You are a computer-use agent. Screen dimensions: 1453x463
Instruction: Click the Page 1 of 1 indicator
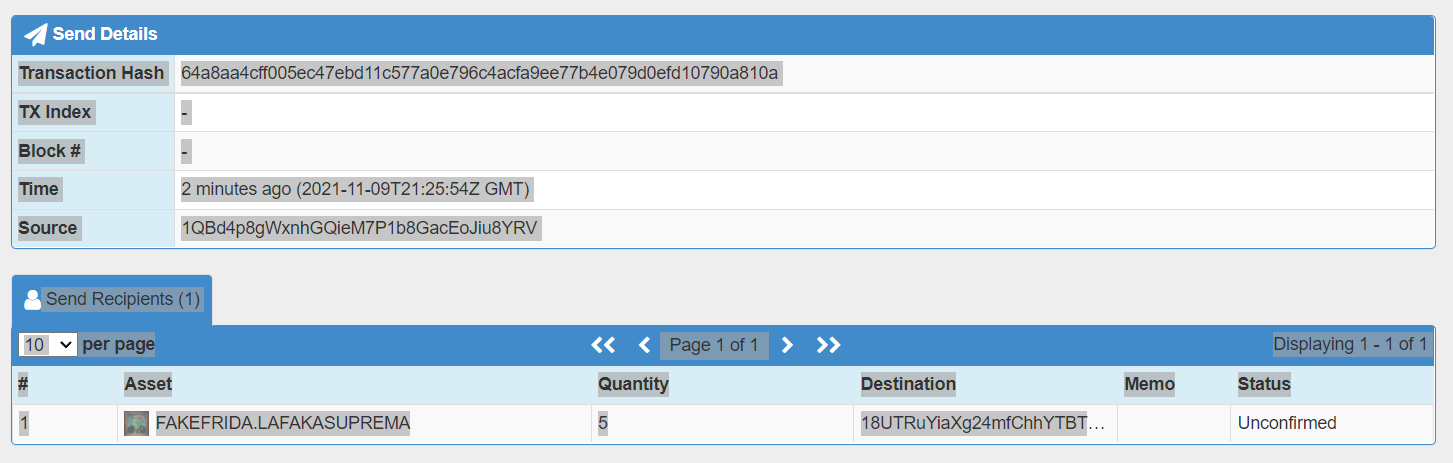click(x=714, y=345)
